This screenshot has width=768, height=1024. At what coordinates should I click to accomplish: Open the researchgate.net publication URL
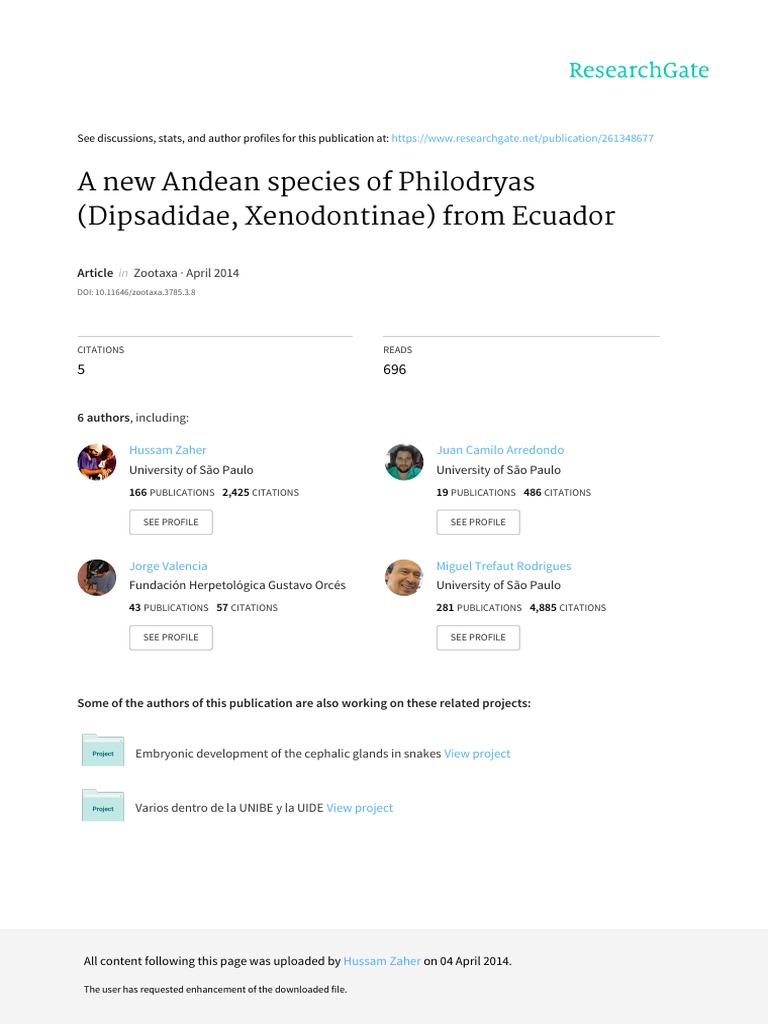522,138
